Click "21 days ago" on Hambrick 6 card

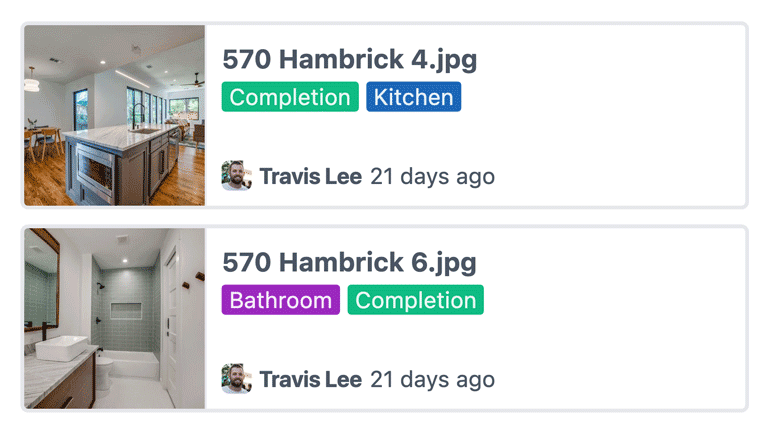coord(432,380)
